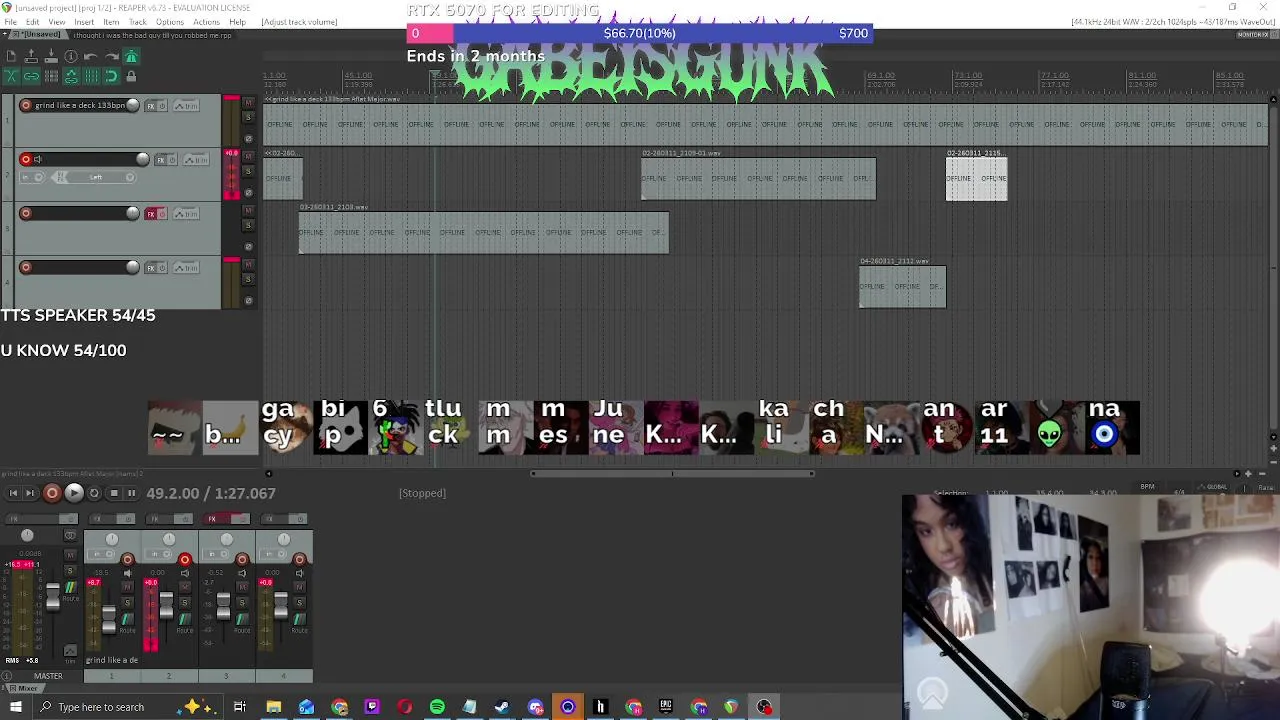This screenshot has width=1280, height=720.
Task: Click track 1 volume knob
Action: point(132,105)
